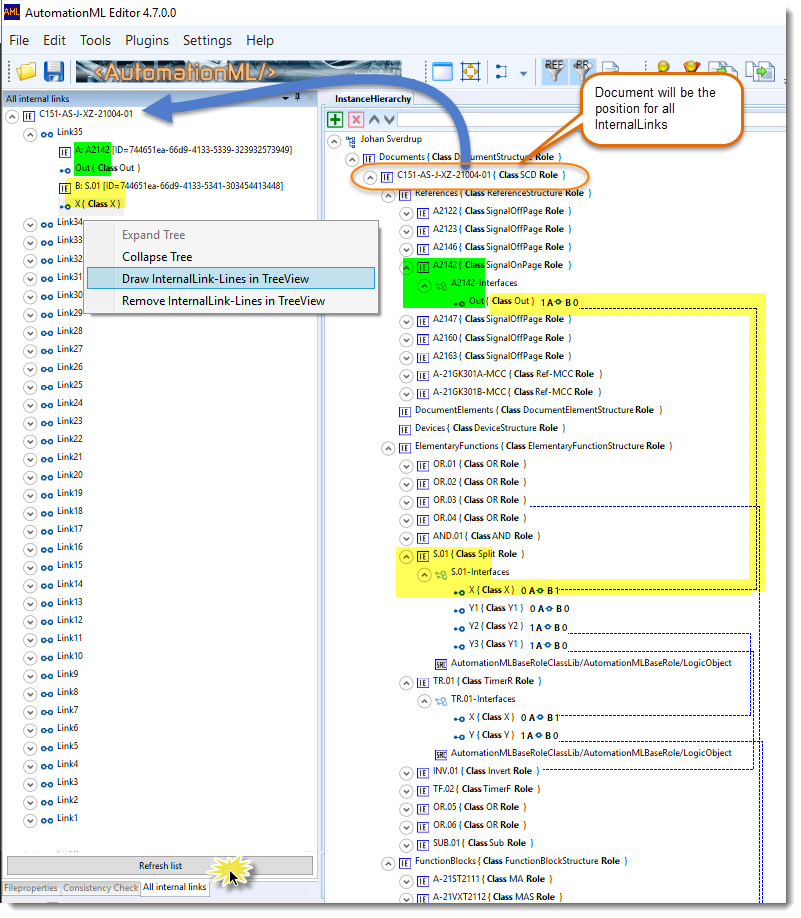Screen dimensions: 801x918
Task: Choose Collapse Tree in the context menu
Action: click(x=231, y=257)
